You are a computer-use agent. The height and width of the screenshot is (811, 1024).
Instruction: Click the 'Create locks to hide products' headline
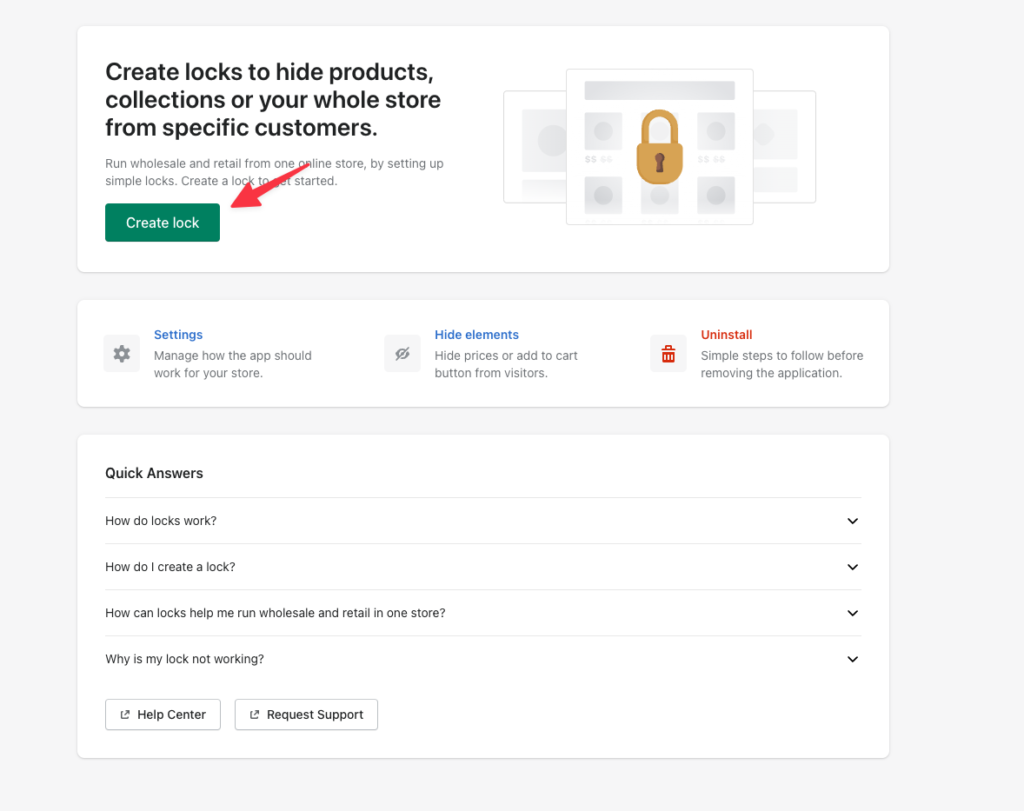273,99
